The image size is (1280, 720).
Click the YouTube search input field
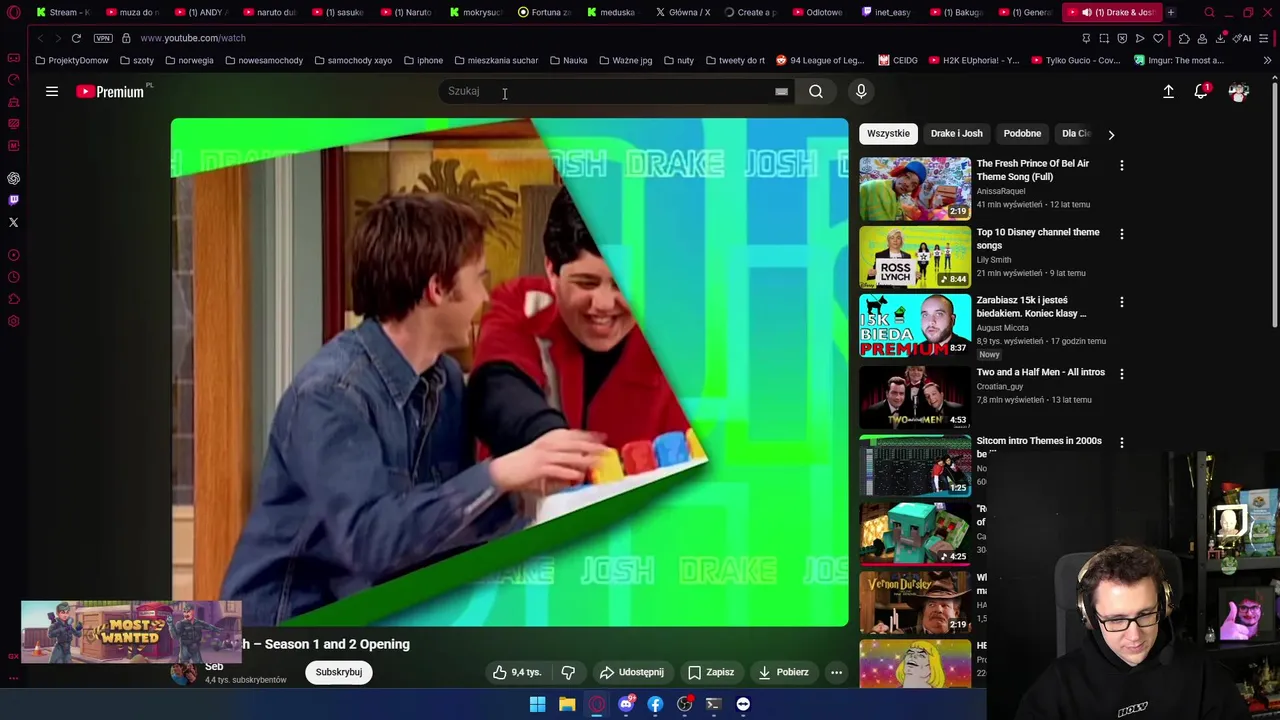click(x=605, y=91)
